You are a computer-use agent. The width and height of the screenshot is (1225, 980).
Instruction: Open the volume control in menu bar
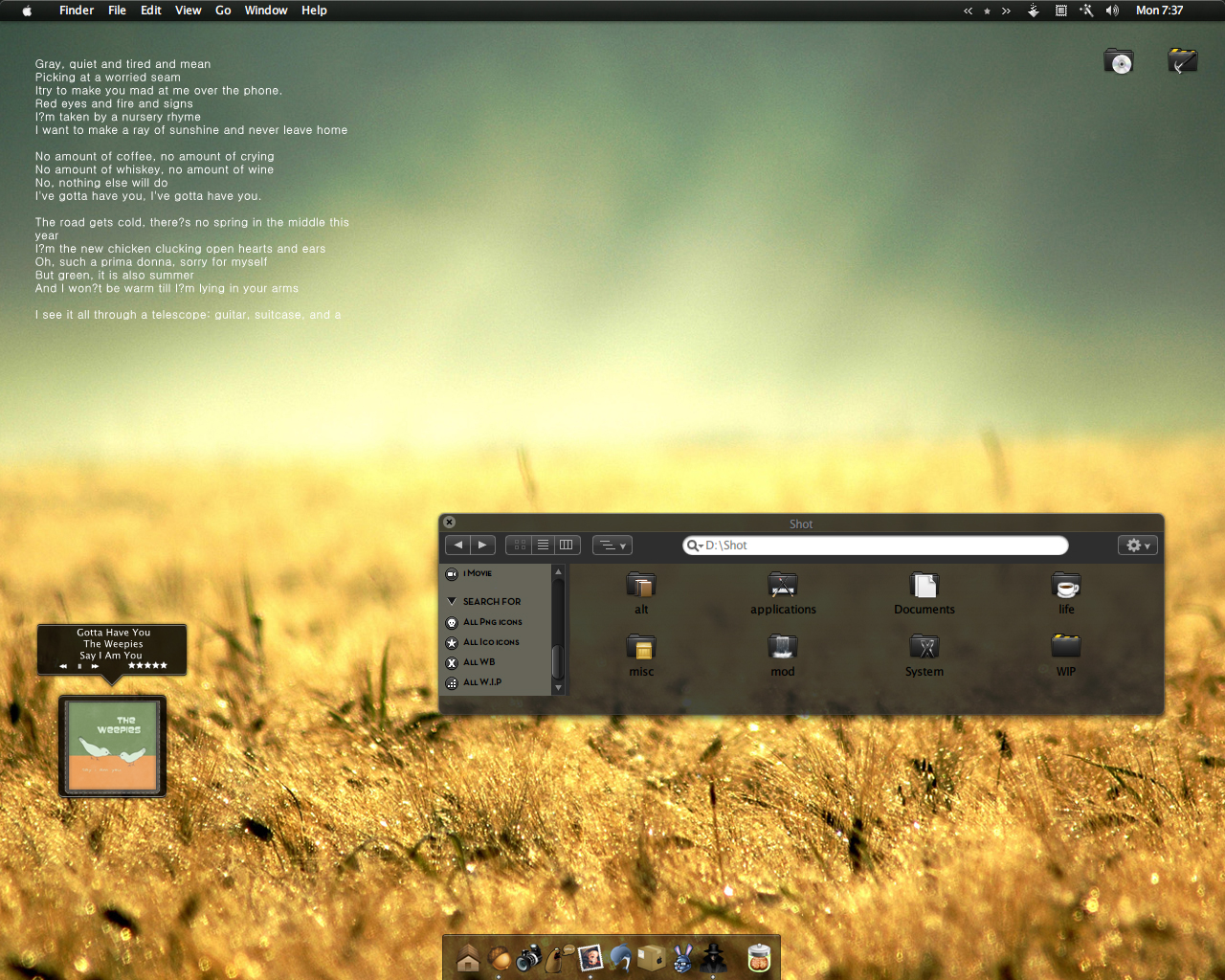pyautogui.click(x=1112, y=11)
